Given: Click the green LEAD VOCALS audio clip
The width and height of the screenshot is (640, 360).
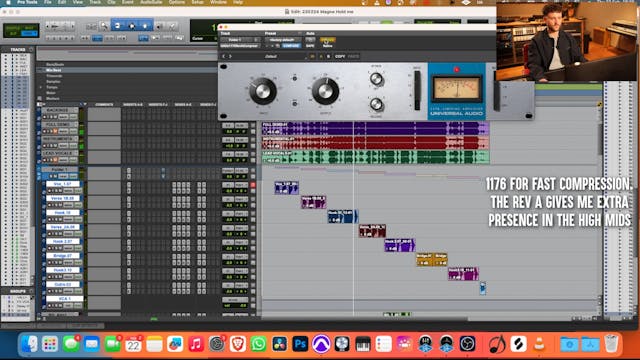Looking at the screenshot, I should [375, 157].
